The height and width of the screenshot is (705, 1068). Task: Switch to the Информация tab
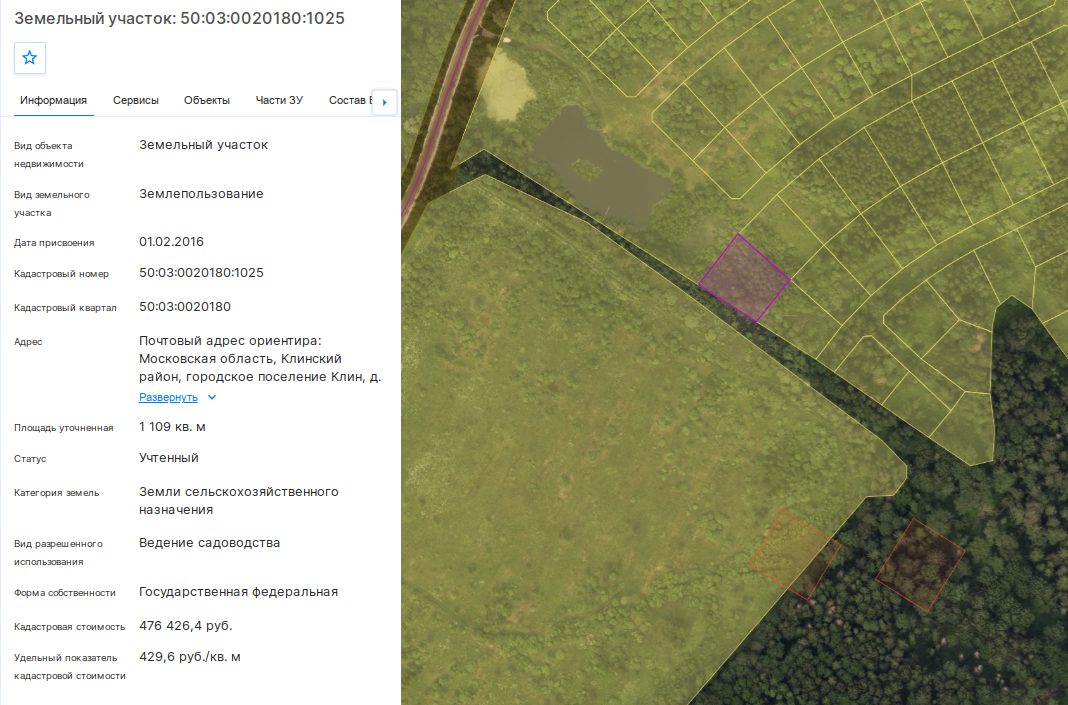point(53,101)
